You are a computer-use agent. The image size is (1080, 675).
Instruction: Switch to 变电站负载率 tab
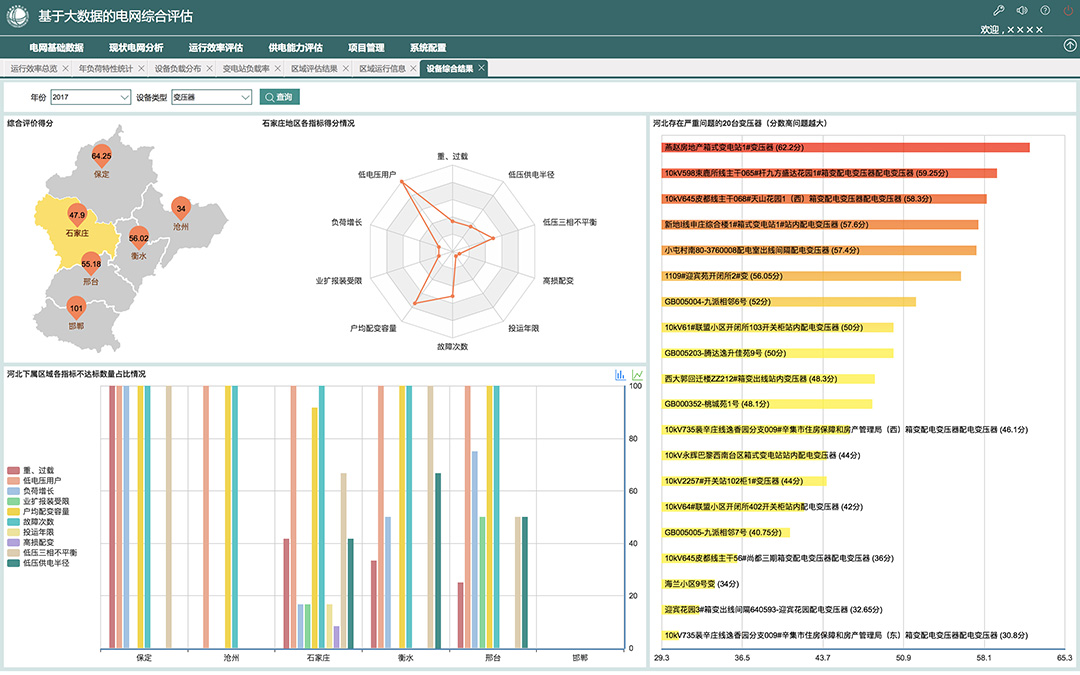pyautogui.click(x=245, y=69)
